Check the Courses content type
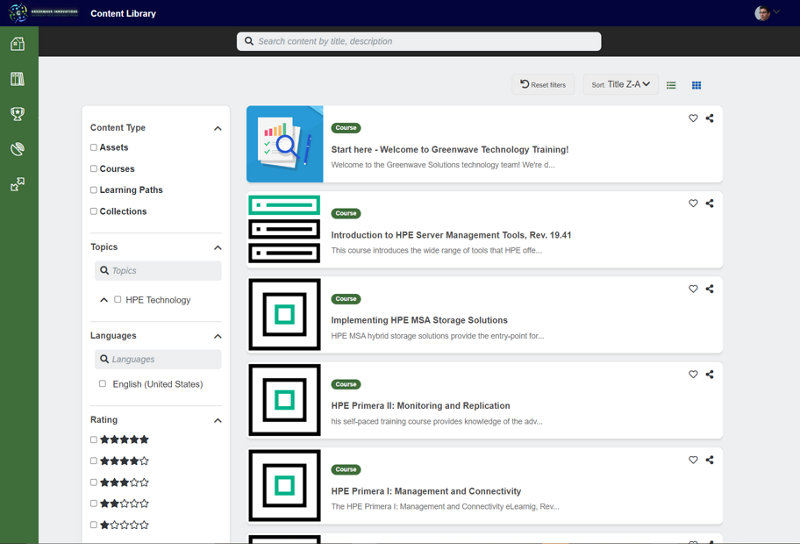800x544 pixels. pyautogui.click(x=93, y=168)
